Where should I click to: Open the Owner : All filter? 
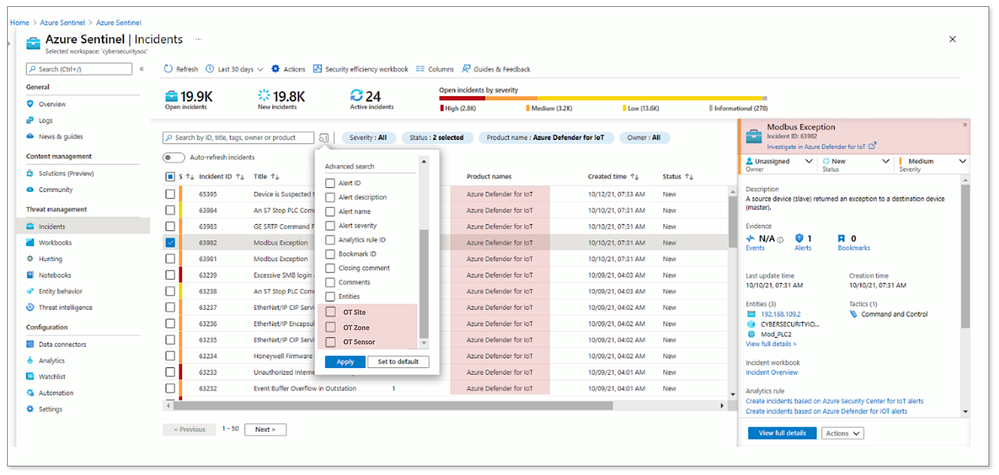(644, 138)
